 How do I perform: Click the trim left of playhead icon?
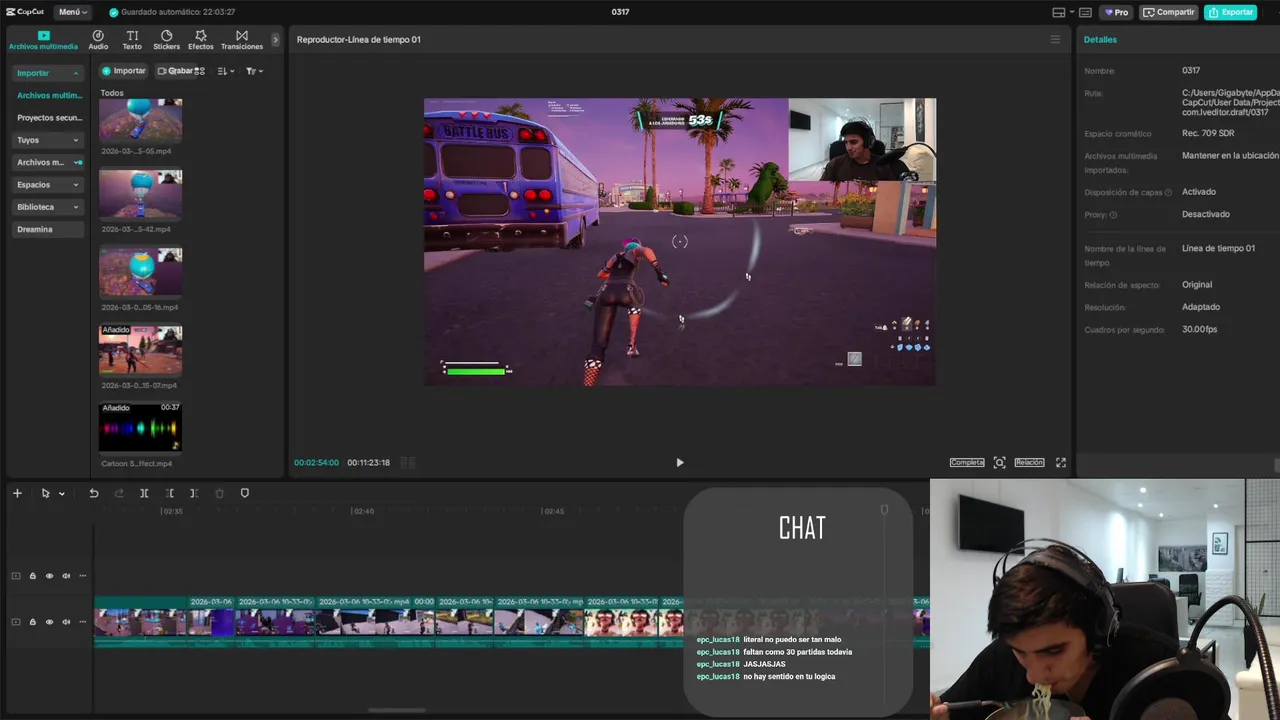[169, 493]
